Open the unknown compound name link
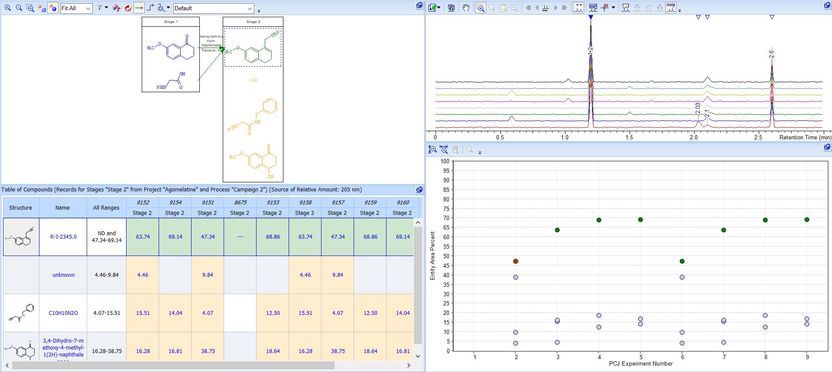Viewport: 832px width, 372px height. tap(63, 275)
